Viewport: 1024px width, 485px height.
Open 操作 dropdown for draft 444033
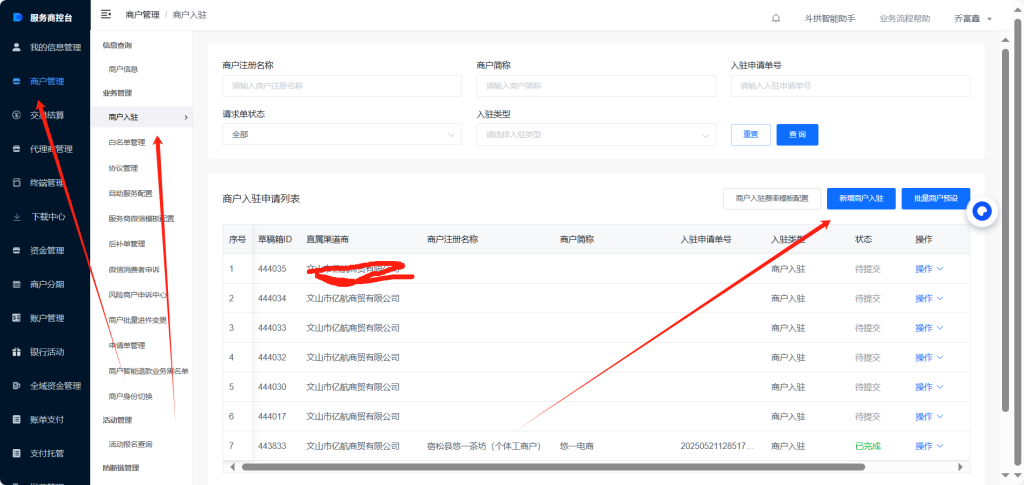coord(929,328)
